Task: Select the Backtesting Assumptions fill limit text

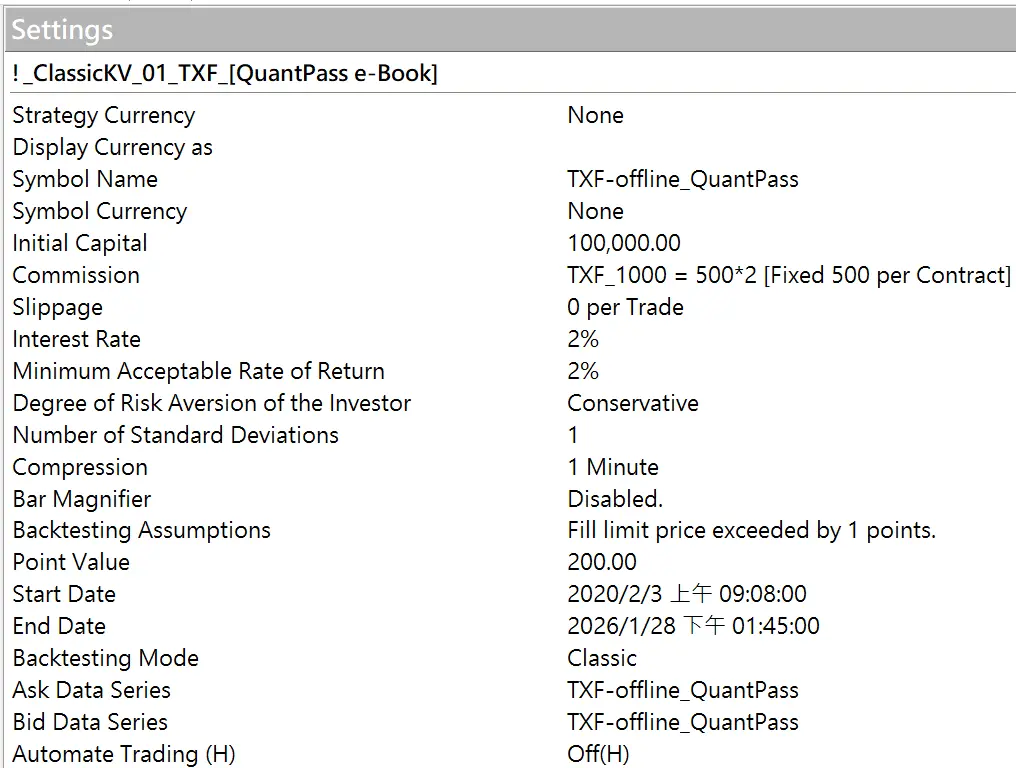Action: 751,530
